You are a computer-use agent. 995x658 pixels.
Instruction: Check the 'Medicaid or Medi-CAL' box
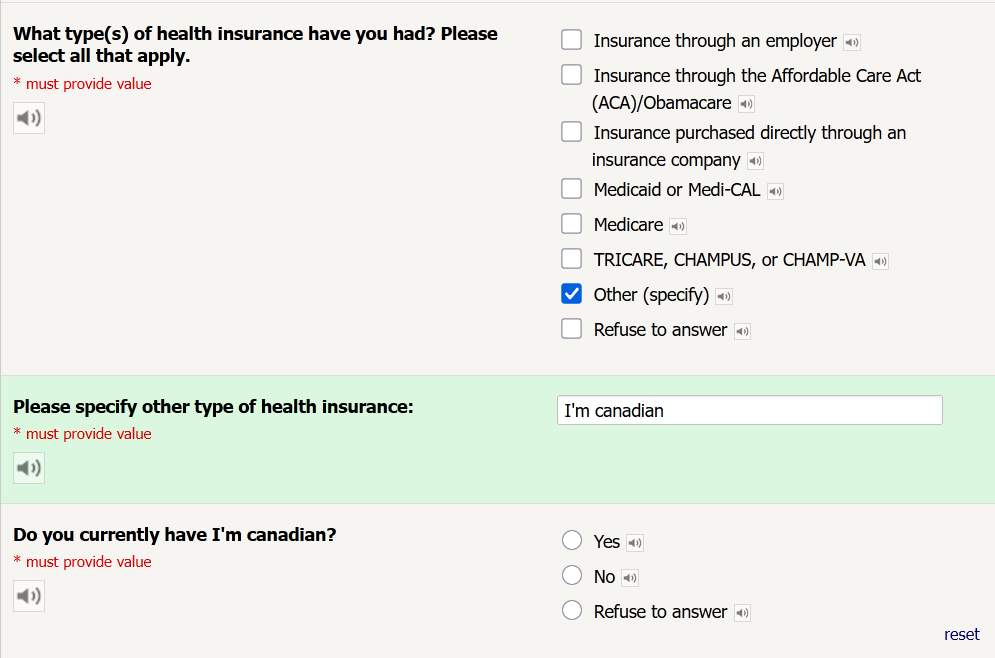click(571, 188)
